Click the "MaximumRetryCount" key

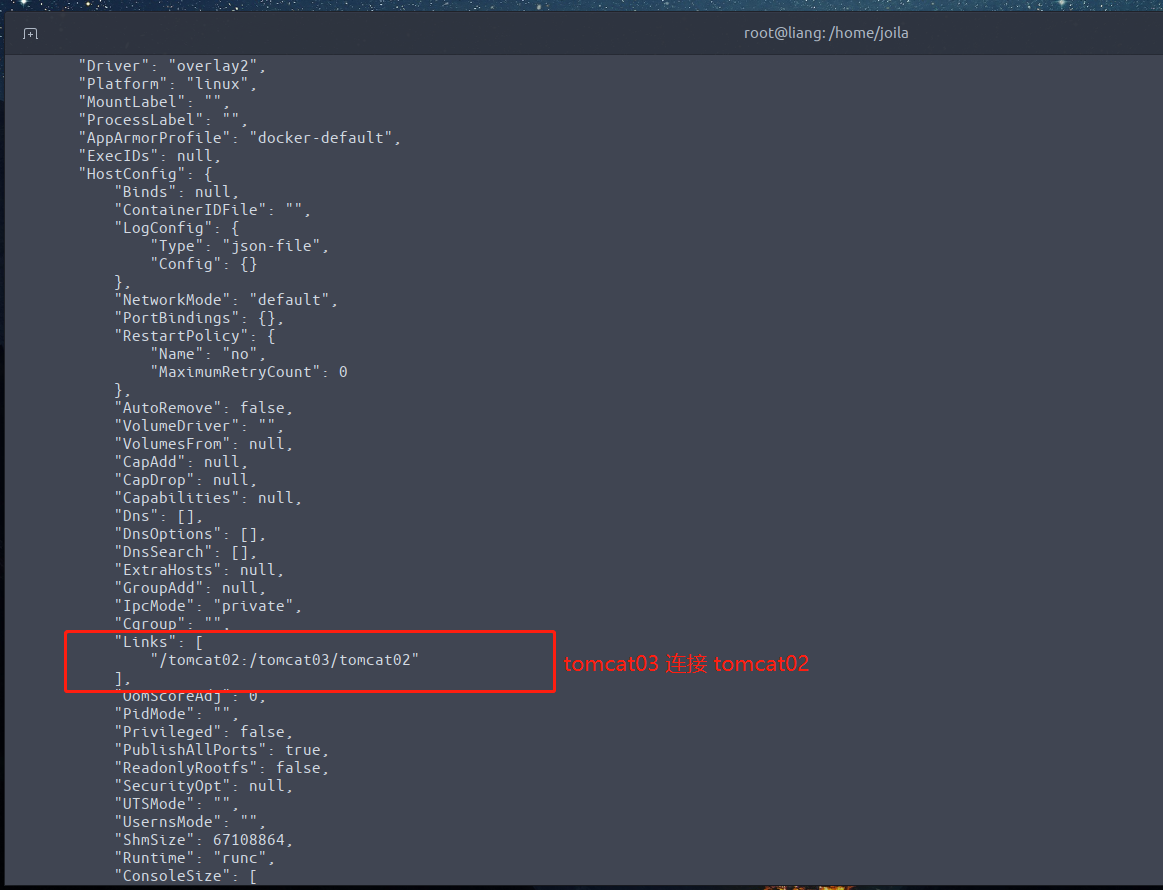pos(235,372)
